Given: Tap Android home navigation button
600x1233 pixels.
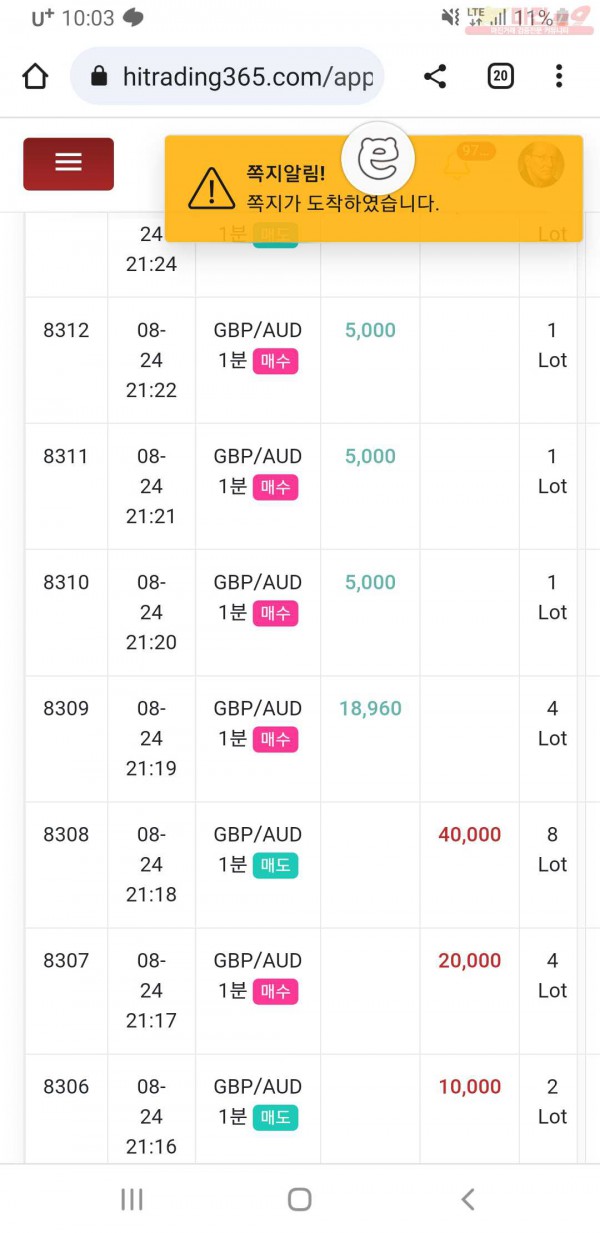Looking at the screenshot, I should (299, 1199).
